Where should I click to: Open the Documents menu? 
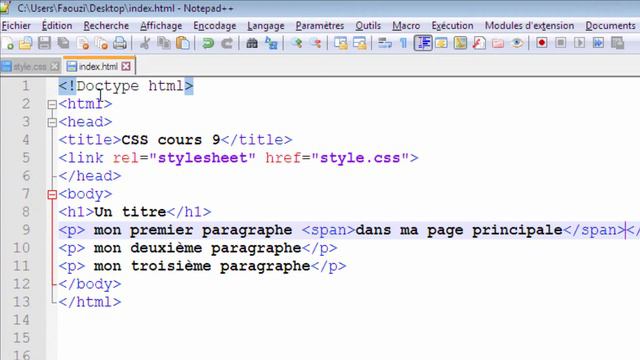610,26
